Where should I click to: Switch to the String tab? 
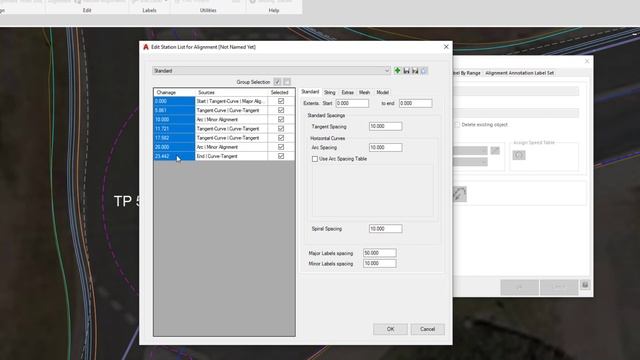(x=330, y=93)
